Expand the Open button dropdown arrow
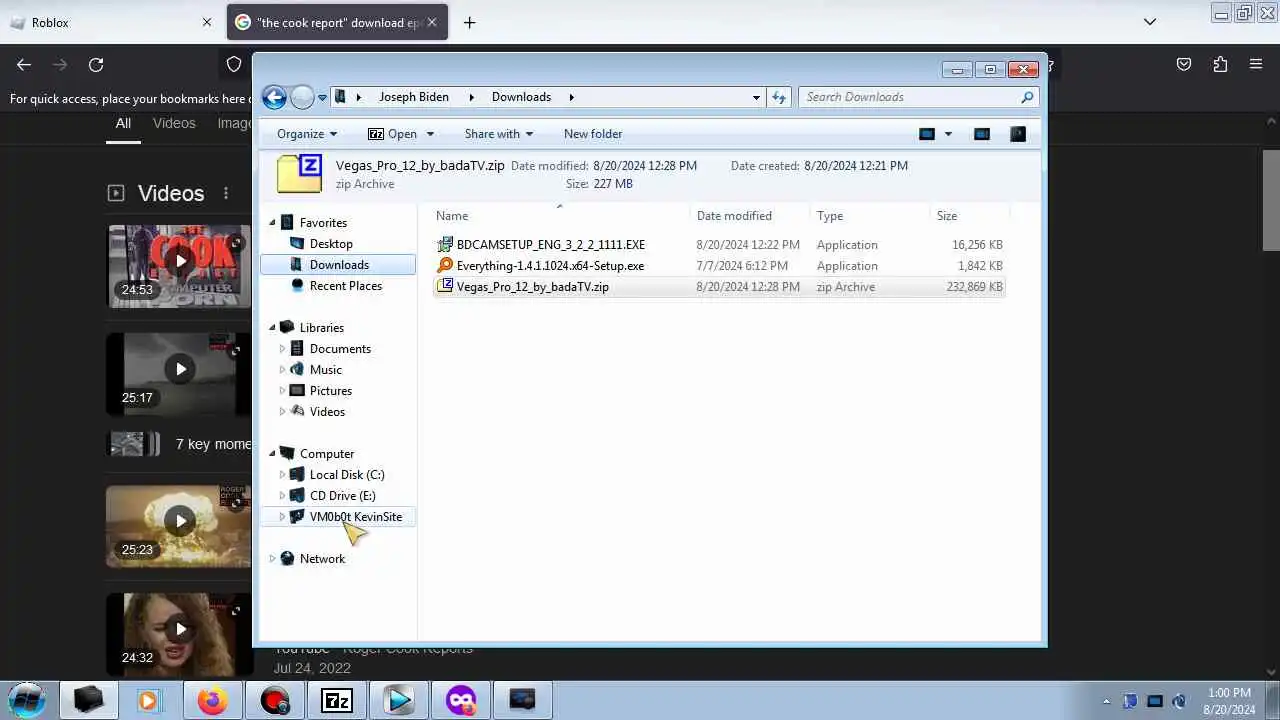 tap(430, 134)
